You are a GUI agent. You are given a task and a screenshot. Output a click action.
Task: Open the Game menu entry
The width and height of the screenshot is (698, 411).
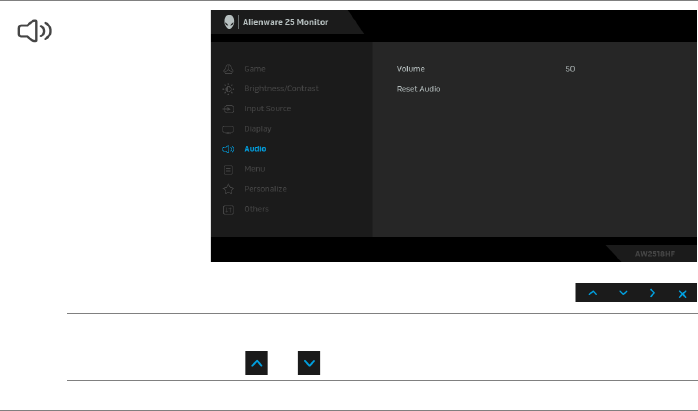pos(255,69)
